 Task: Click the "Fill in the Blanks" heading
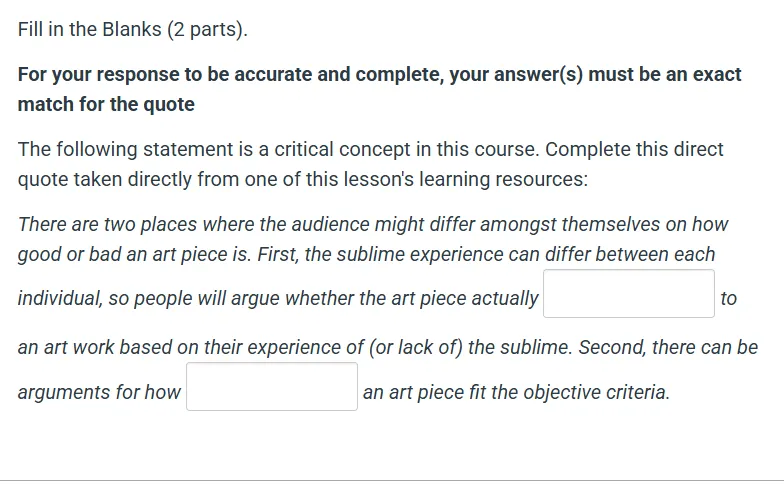132,30
